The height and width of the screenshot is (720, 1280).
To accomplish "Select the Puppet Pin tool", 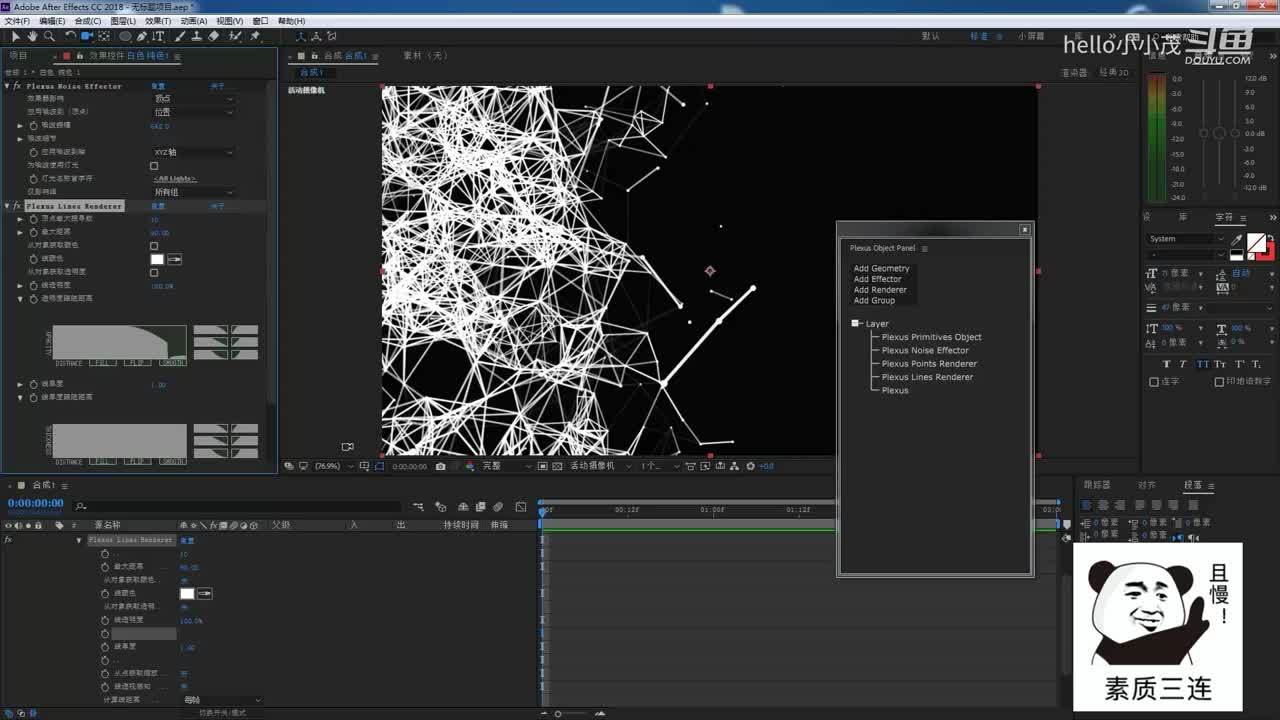I will (x=255, y=36).
